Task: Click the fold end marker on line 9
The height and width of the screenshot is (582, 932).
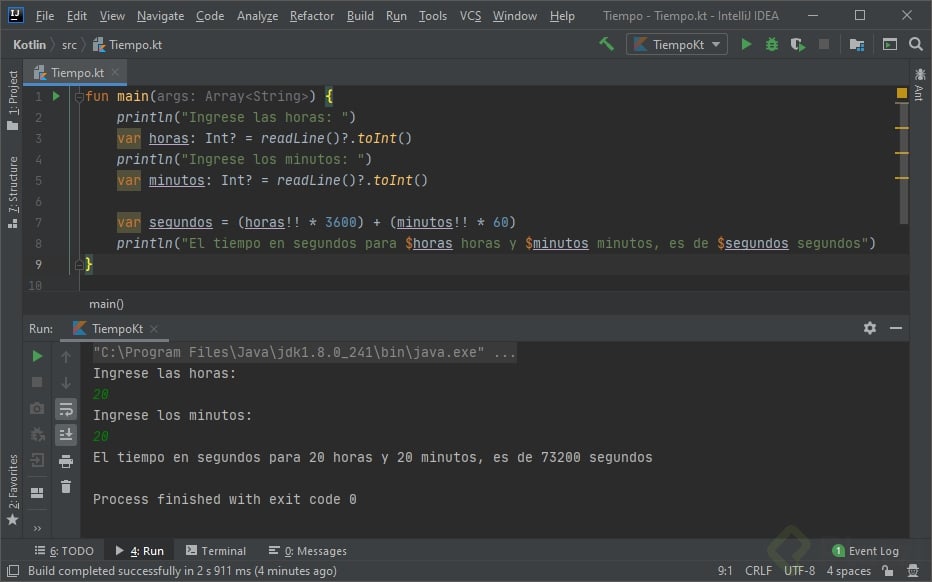Action: point(79,265)
